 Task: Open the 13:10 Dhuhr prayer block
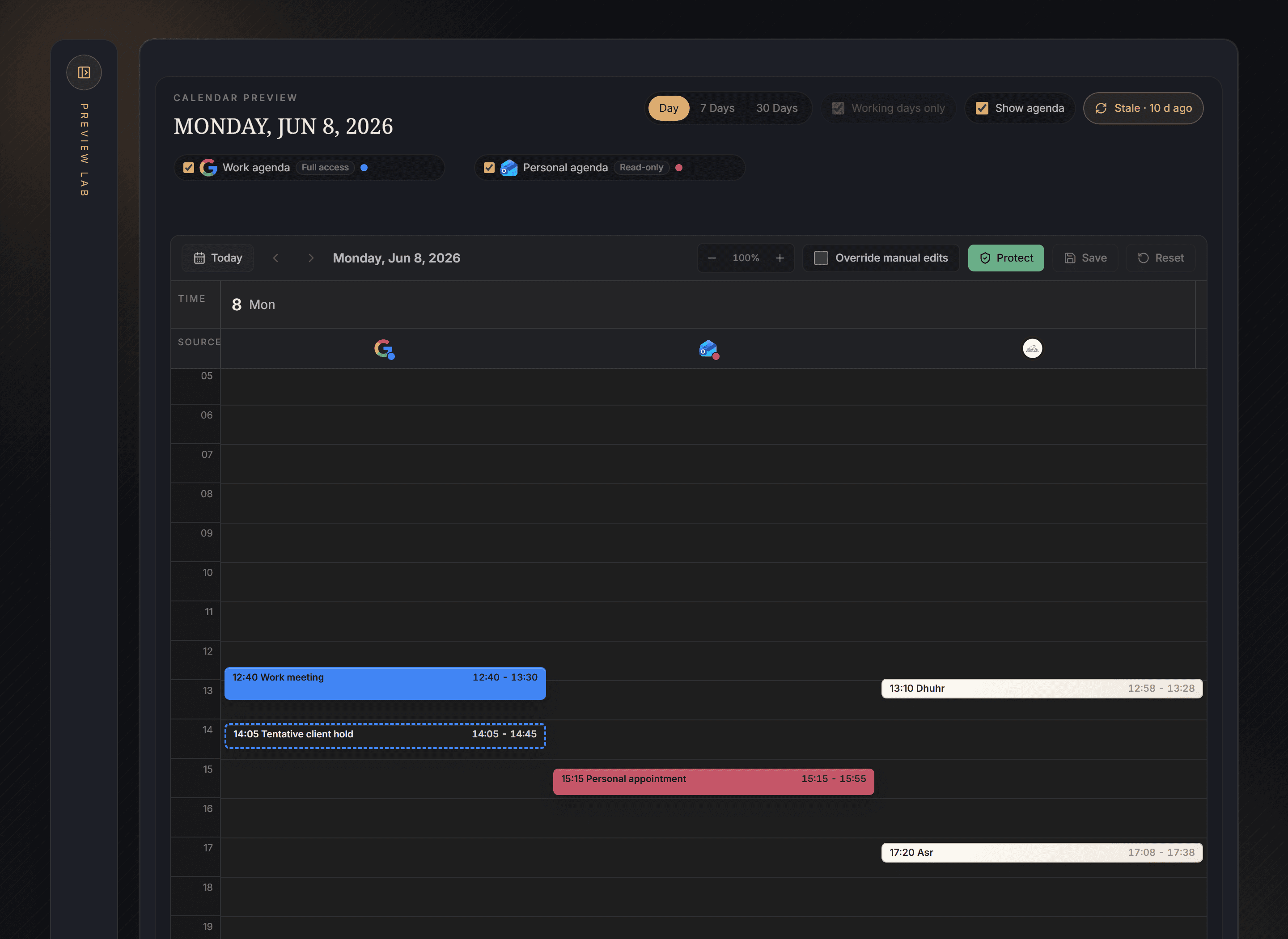click(x=1042, y=688)
